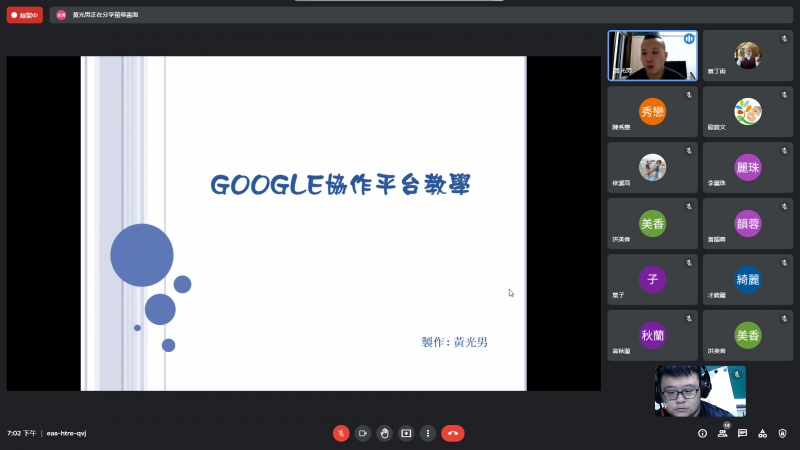Click the meeting code eas-htre-qvj
The height and width of the screenshot is (450, 800).
click(x=66, y=433)
